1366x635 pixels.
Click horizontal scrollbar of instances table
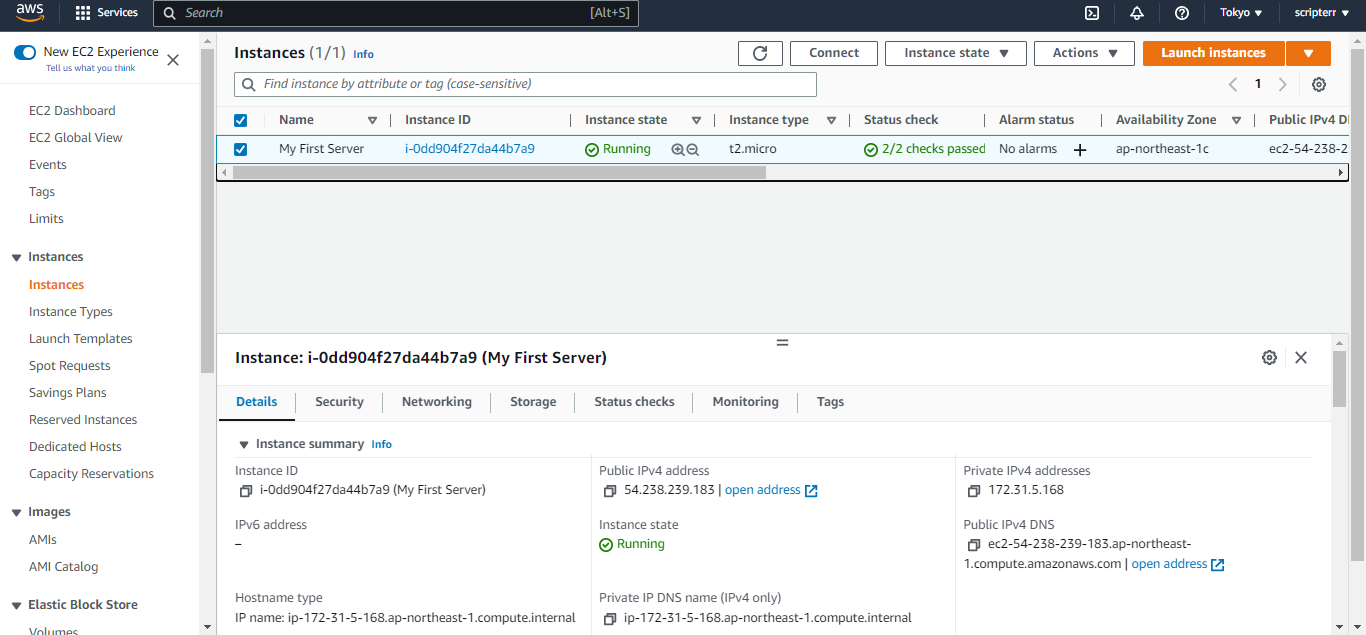498,172
